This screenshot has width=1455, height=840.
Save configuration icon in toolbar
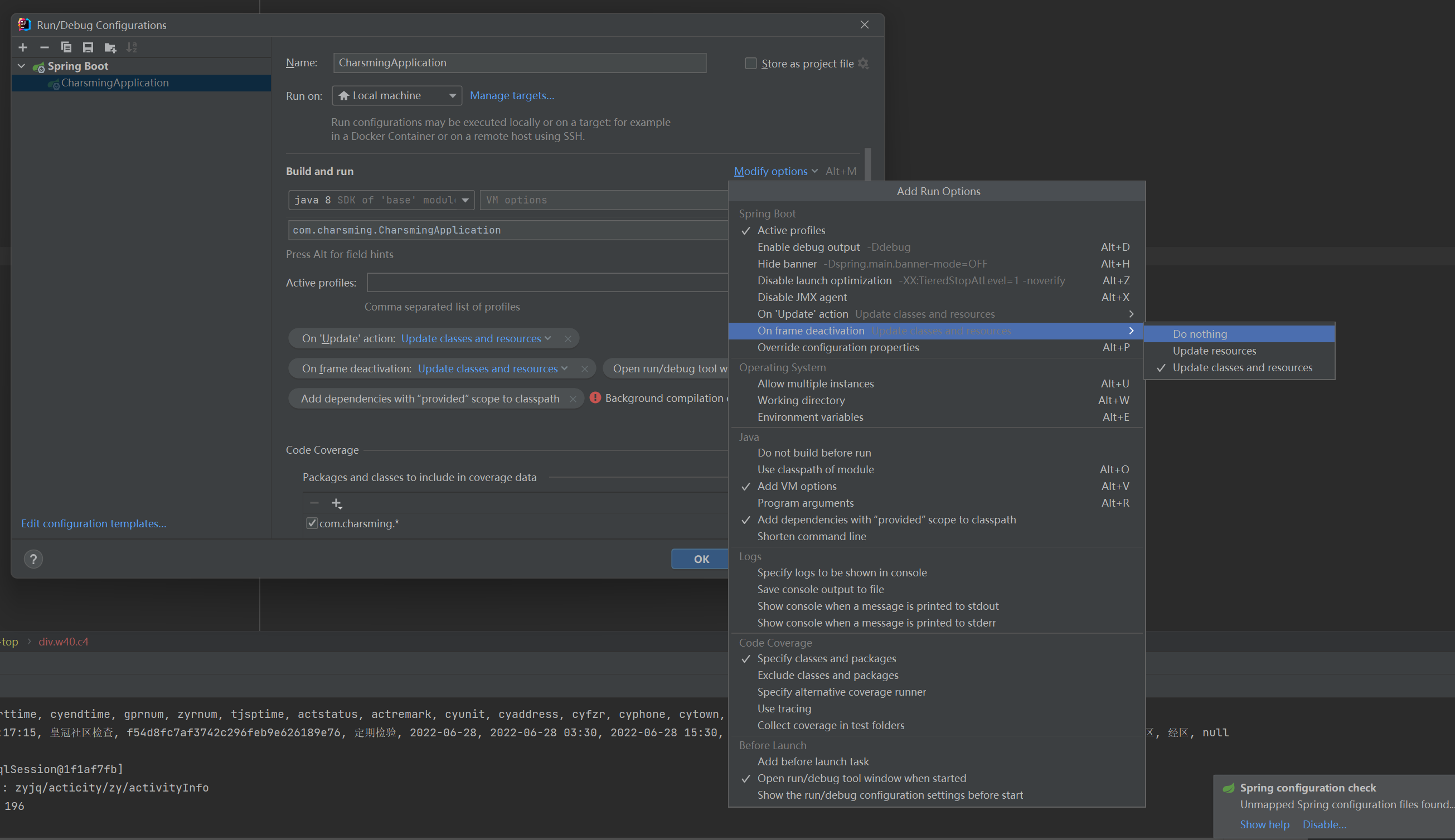88,47
